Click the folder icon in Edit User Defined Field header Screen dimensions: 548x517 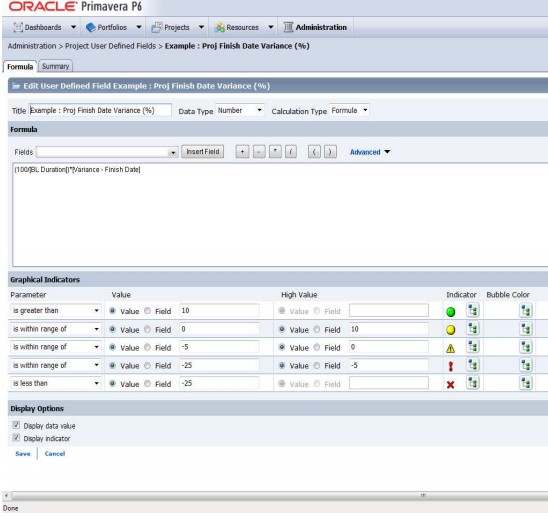16,86
